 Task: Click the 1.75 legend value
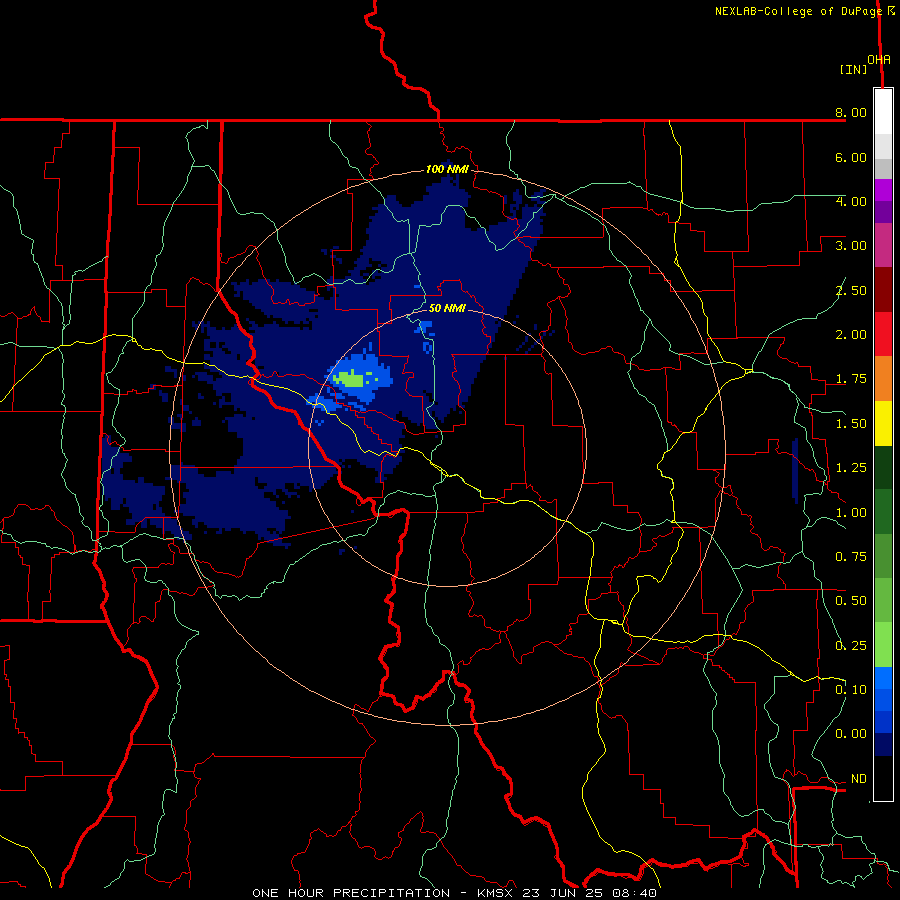pos(851,379)
